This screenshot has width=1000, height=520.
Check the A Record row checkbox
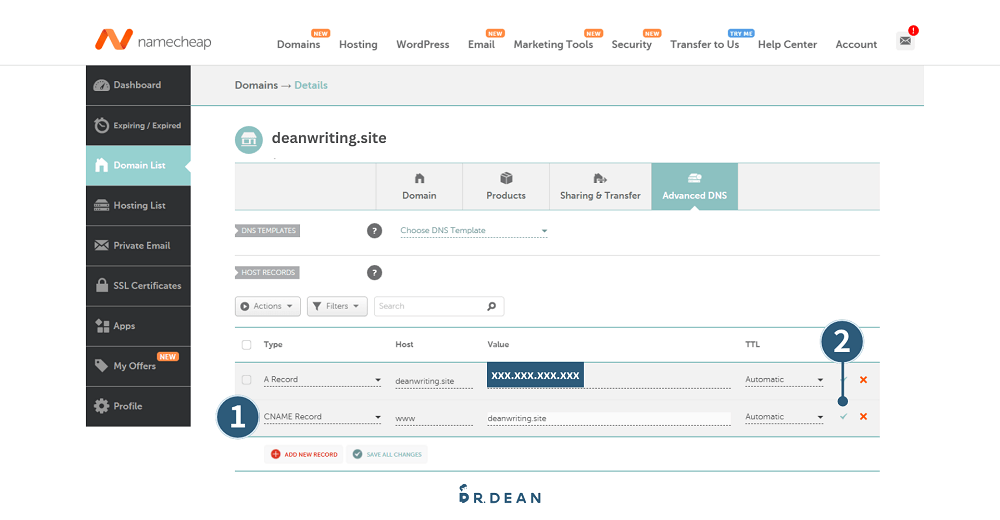coord(247,380)
